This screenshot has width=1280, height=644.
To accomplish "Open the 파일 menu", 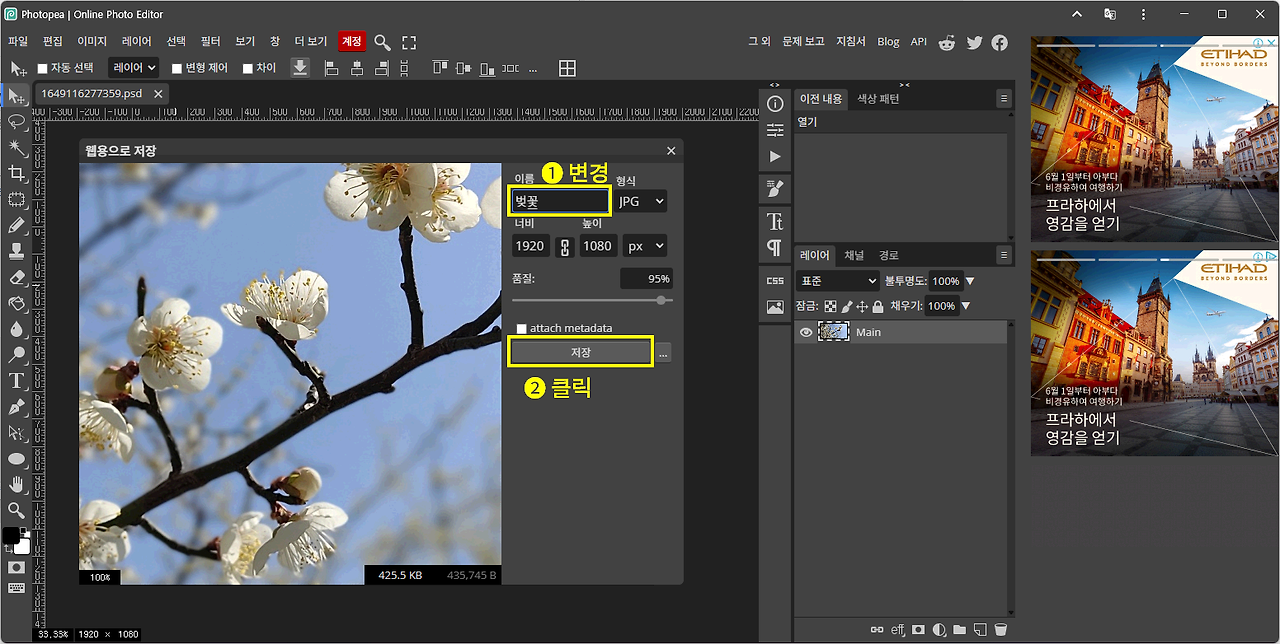I will click(x=18, y=42).
